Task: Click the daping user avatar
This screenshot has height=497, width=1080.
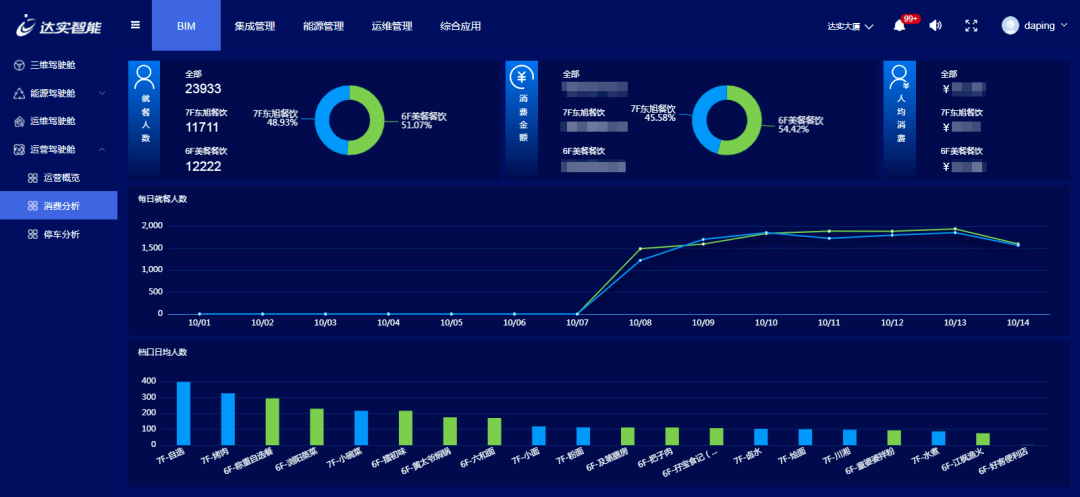Action: pos(1010,26)
